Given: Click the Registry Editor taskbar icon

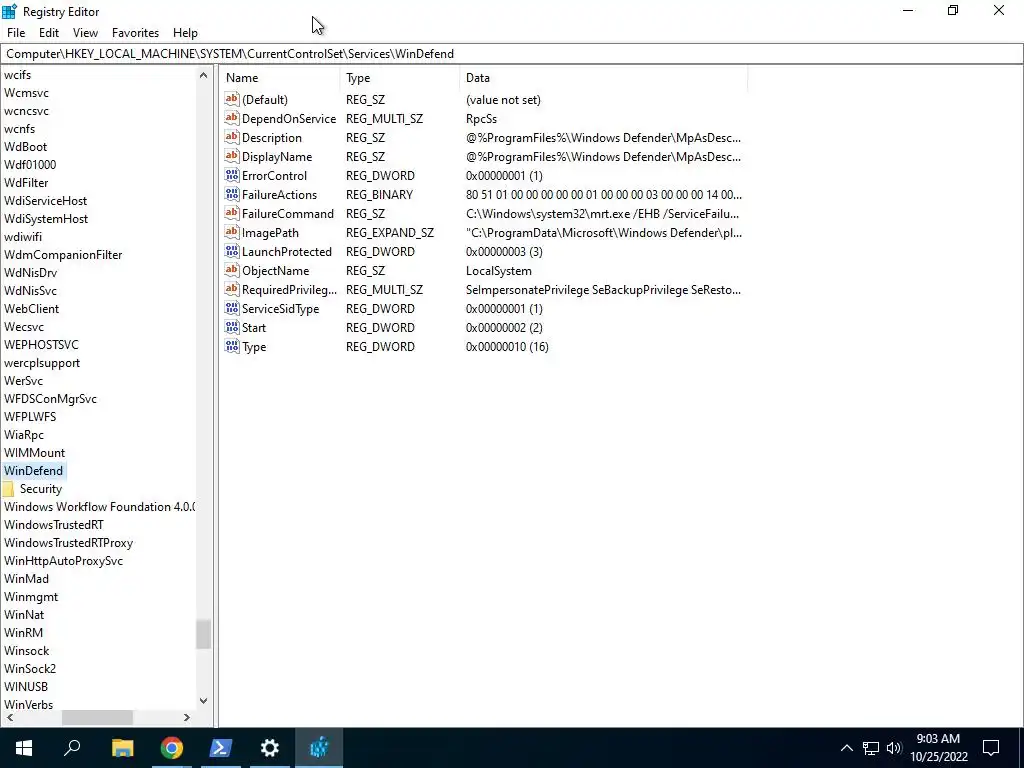Looking at the screenshot, I should point(319,748).
